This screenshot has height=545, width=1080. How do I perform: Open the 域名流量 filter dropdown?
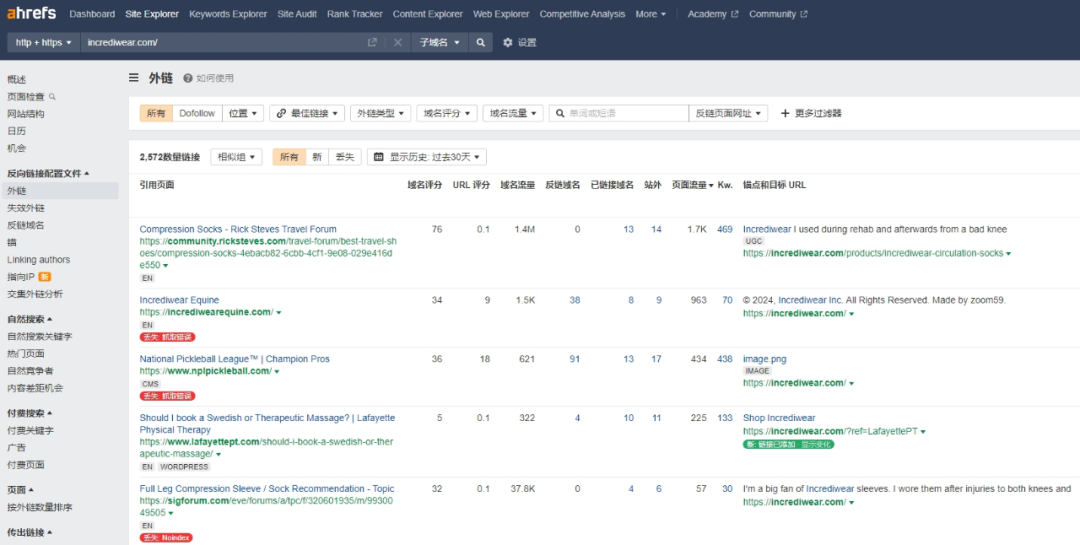pyautogui.click(x=513, y=114)
